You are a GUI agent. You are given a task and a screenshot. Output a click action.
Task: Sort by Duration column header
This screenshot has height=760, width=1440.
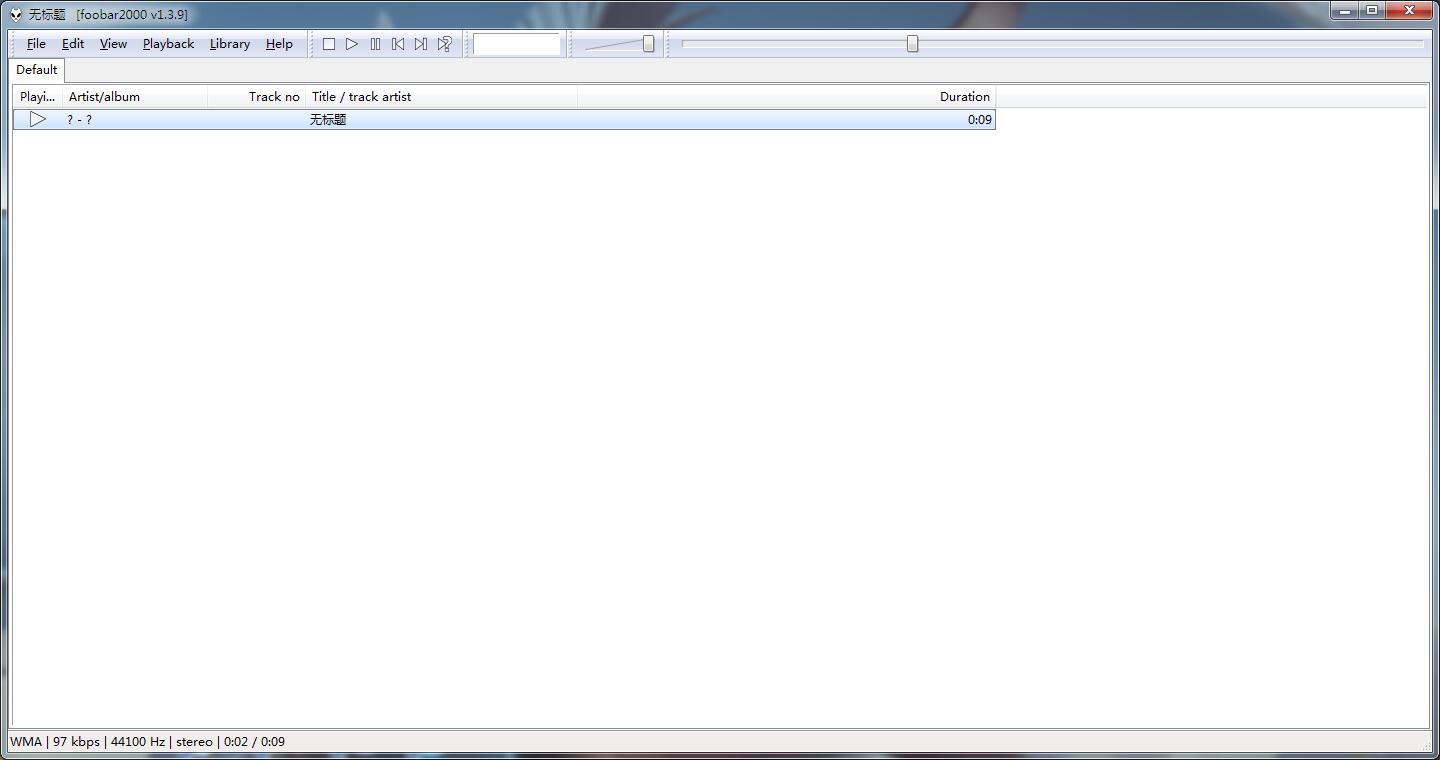click(x=786, y=97)
